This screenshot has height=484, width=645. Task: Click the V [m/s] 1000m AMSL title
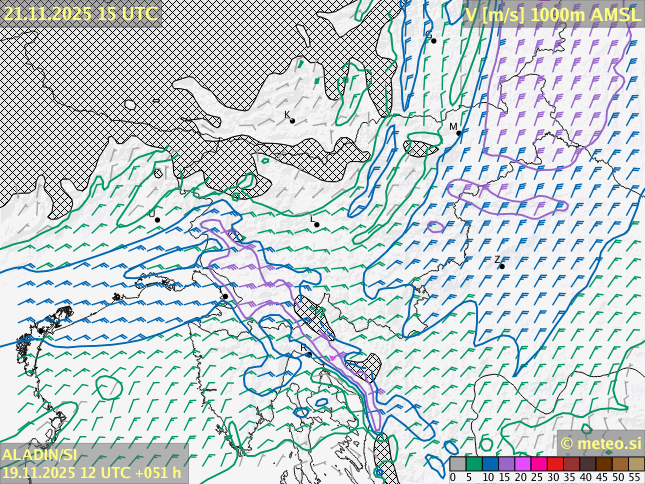[552, 13]
